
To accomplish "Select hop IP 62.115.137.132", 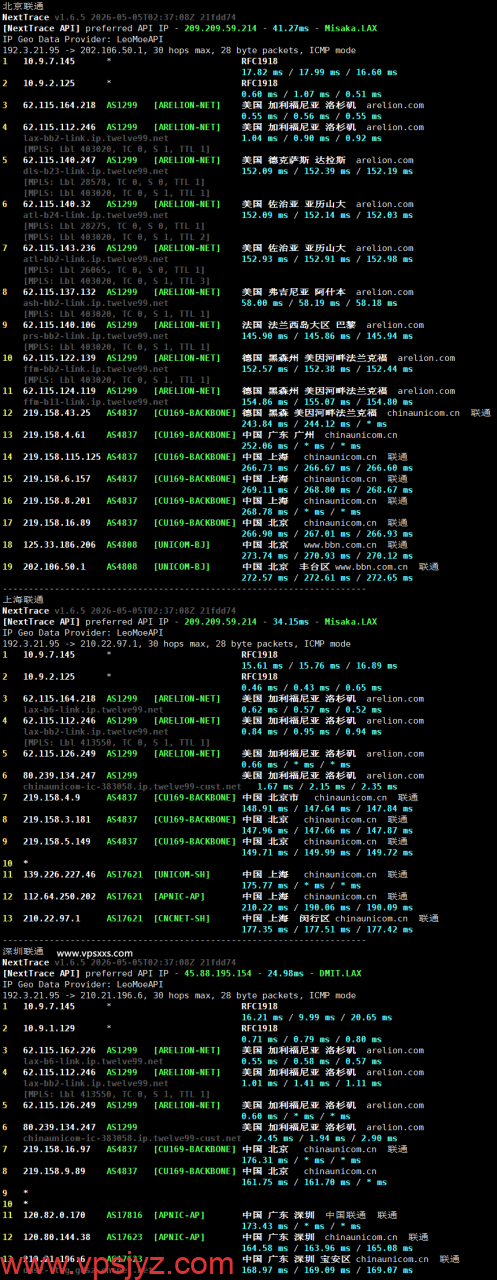I will coord(59,292).
